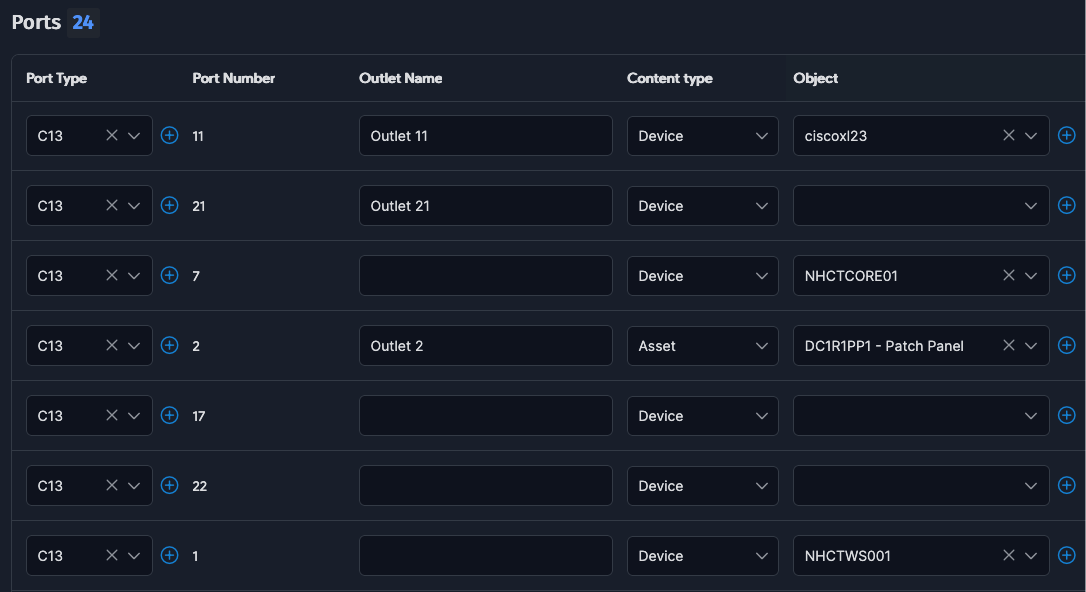1086x592 pixels.
Task: Add a new object for port 21
Action: pos(1066,205)
